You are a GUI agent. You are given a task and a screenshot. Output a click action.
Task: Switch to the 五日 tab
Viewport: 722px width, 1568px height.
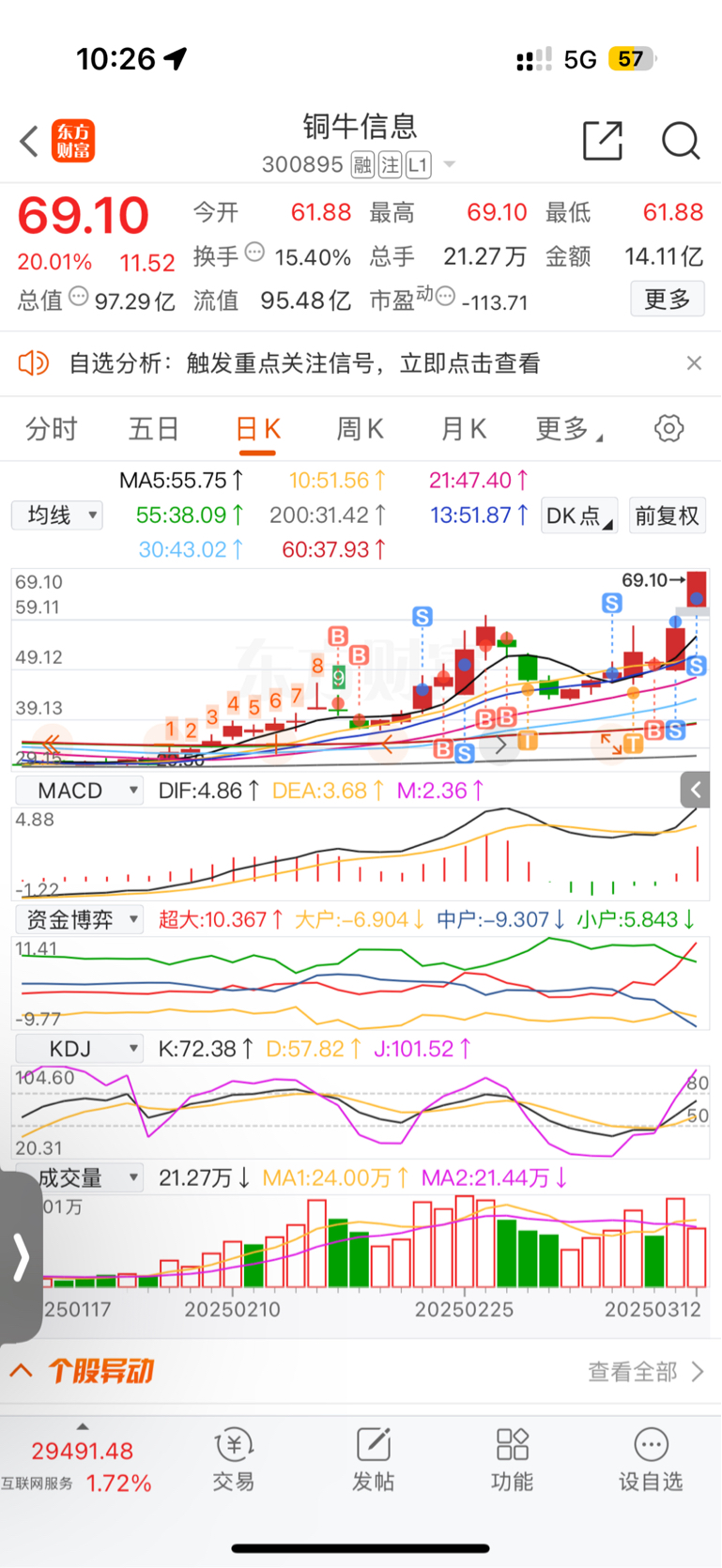[154, 429]
